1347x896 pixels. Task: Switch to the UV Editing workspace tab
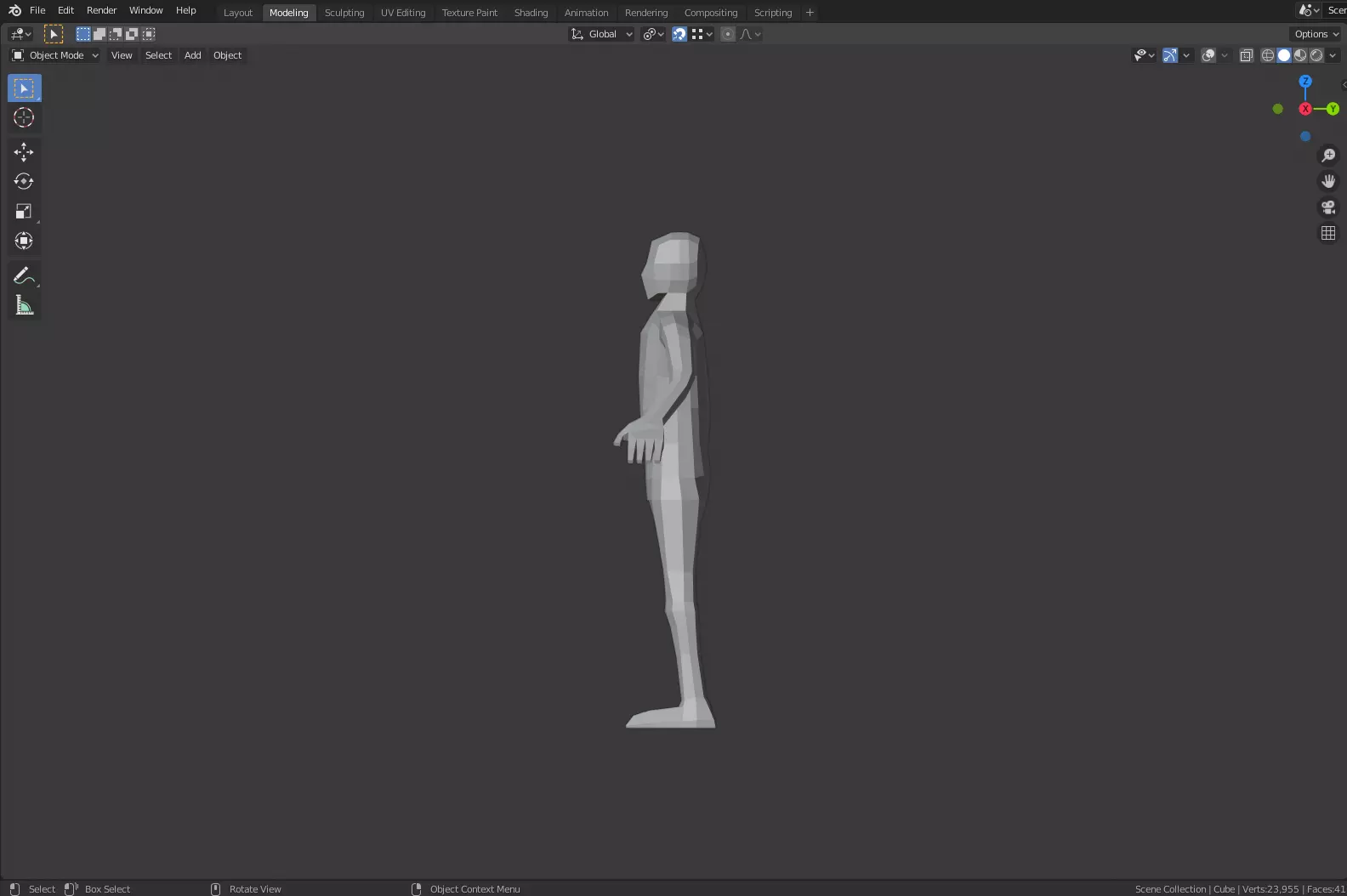403,13
